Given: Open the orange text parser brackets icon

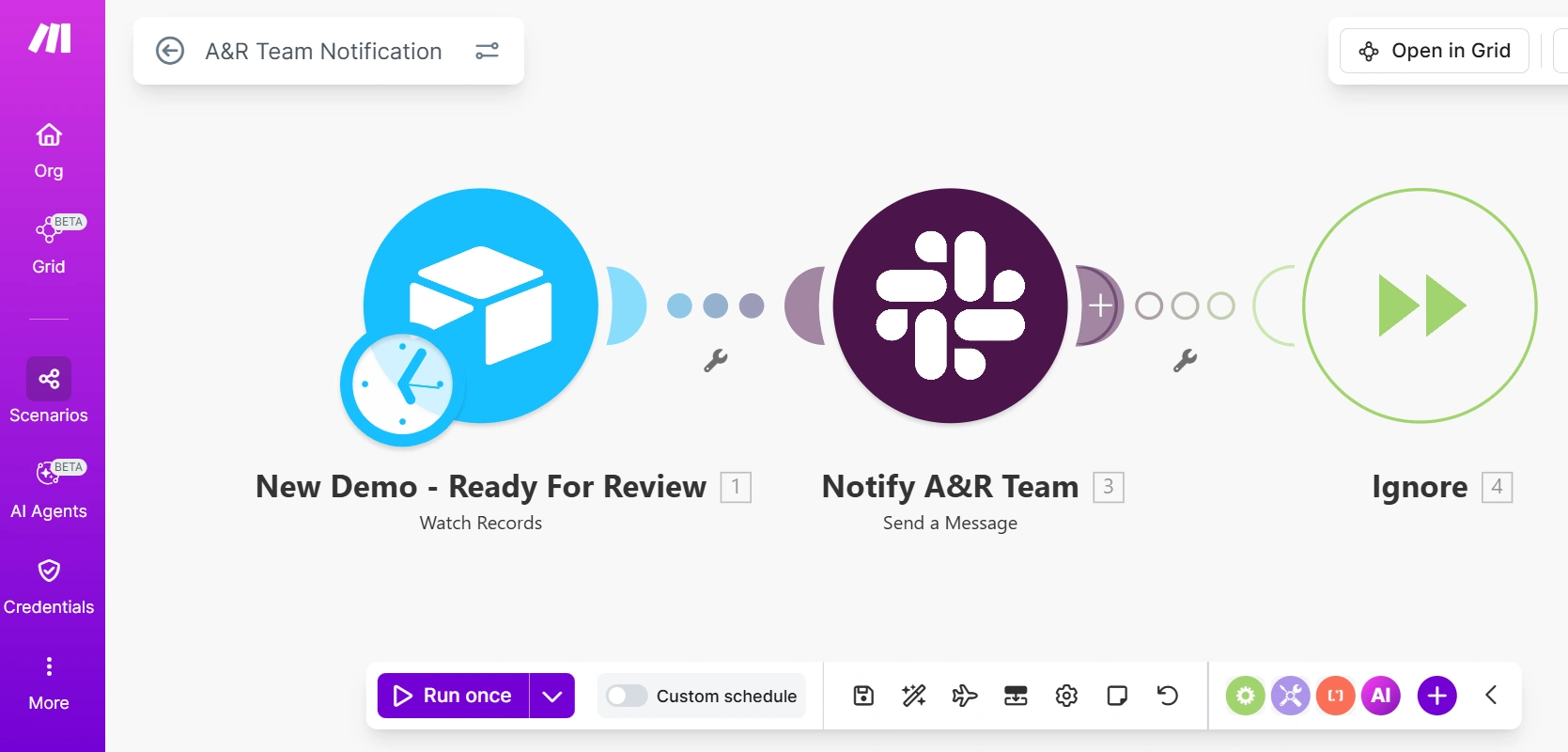Looking at the screenshot, I should tap(1336, 696).
